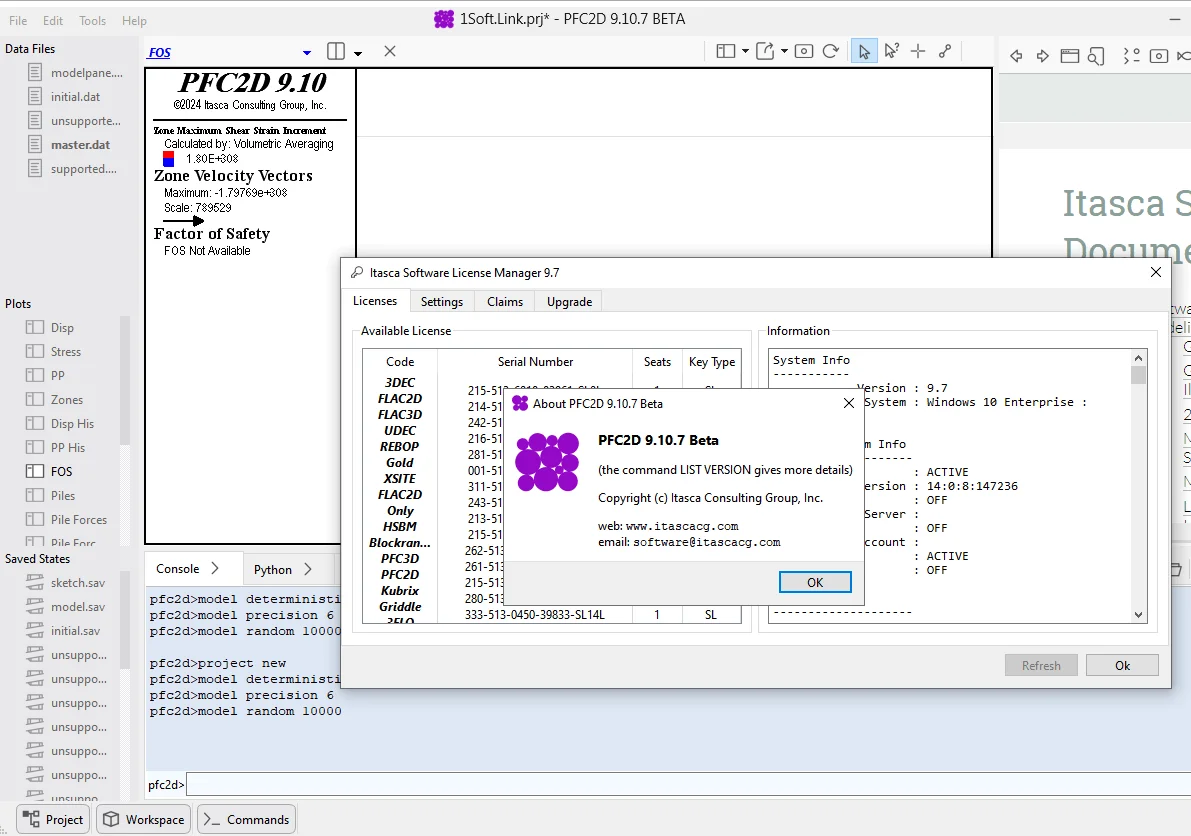
Task: Switch to the Upgrade tab
Action: 570,301
